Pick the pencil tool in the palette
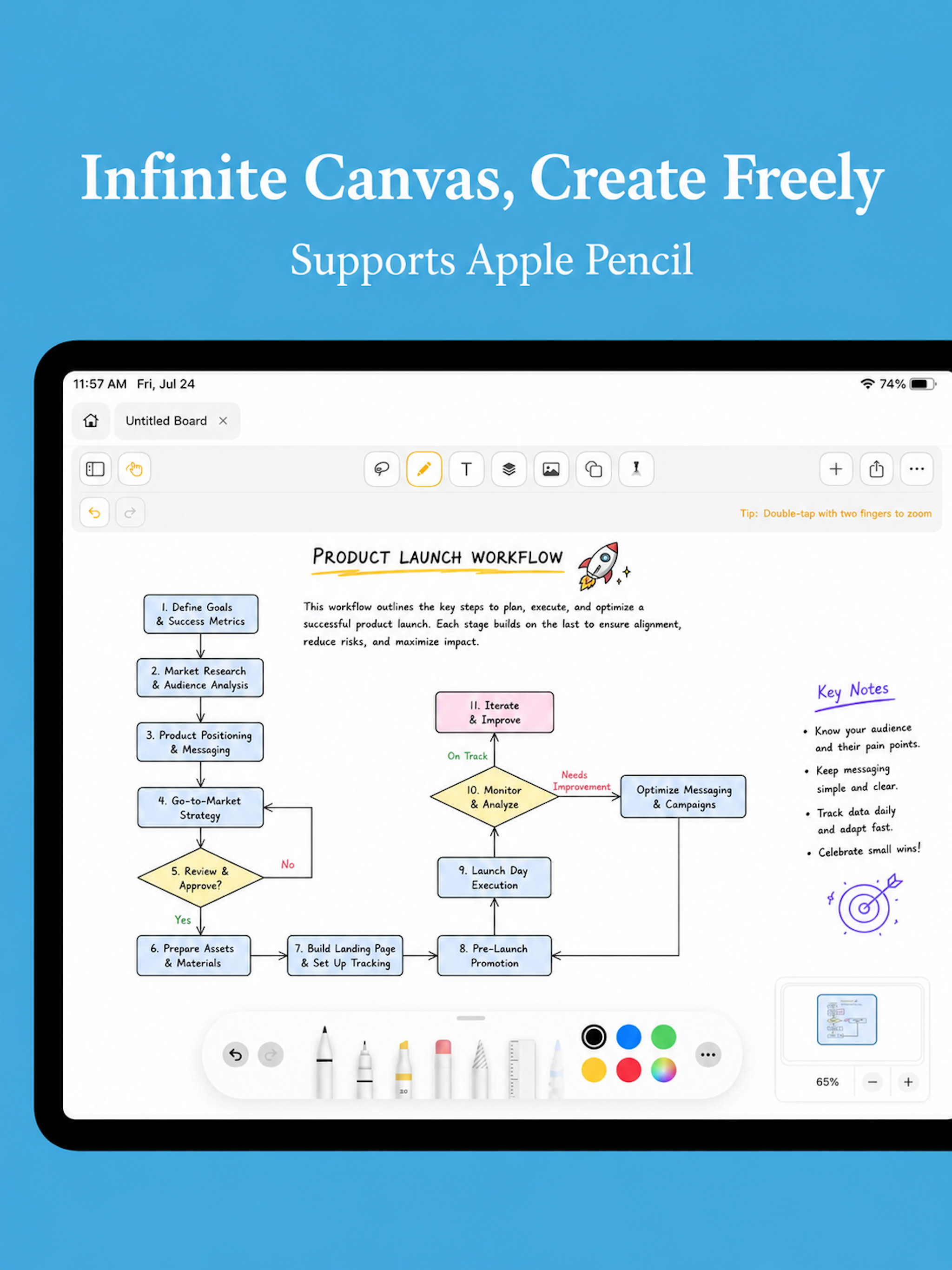 [x=480, y=1070]
